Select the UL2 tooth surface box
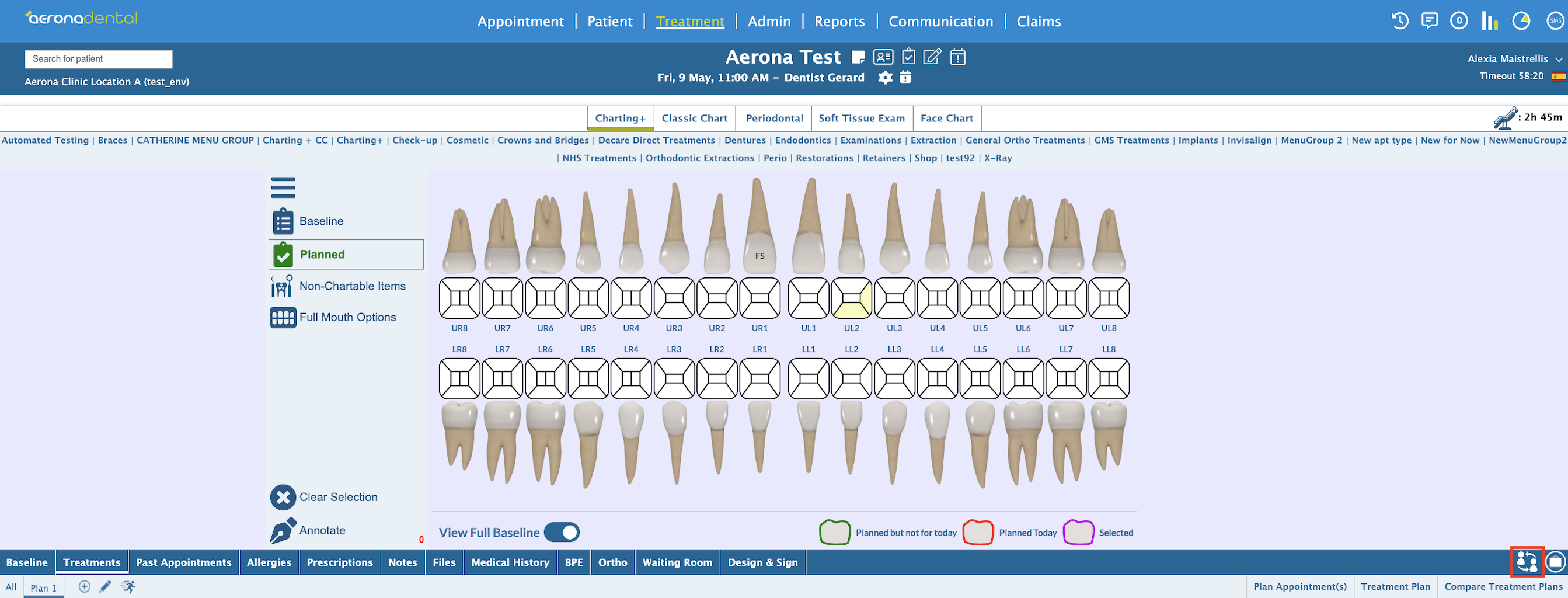 coord(851,298)
